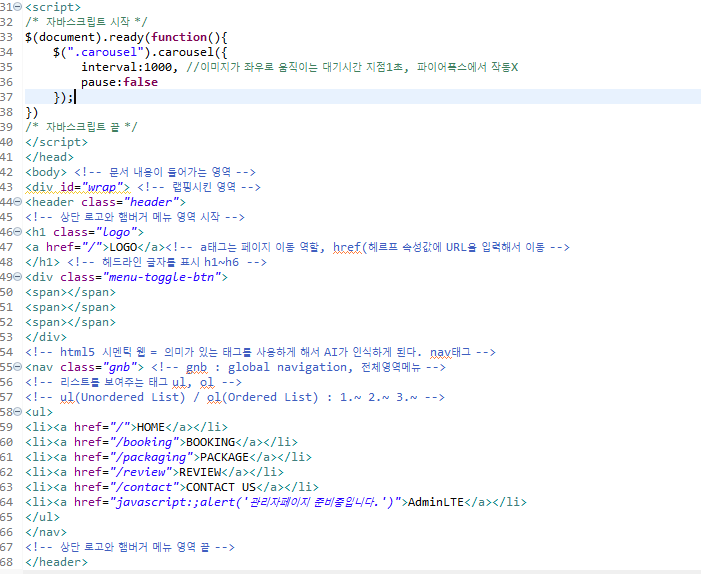
Task: Click 'interval:1000,' in the carousel options
Action: 130,67
